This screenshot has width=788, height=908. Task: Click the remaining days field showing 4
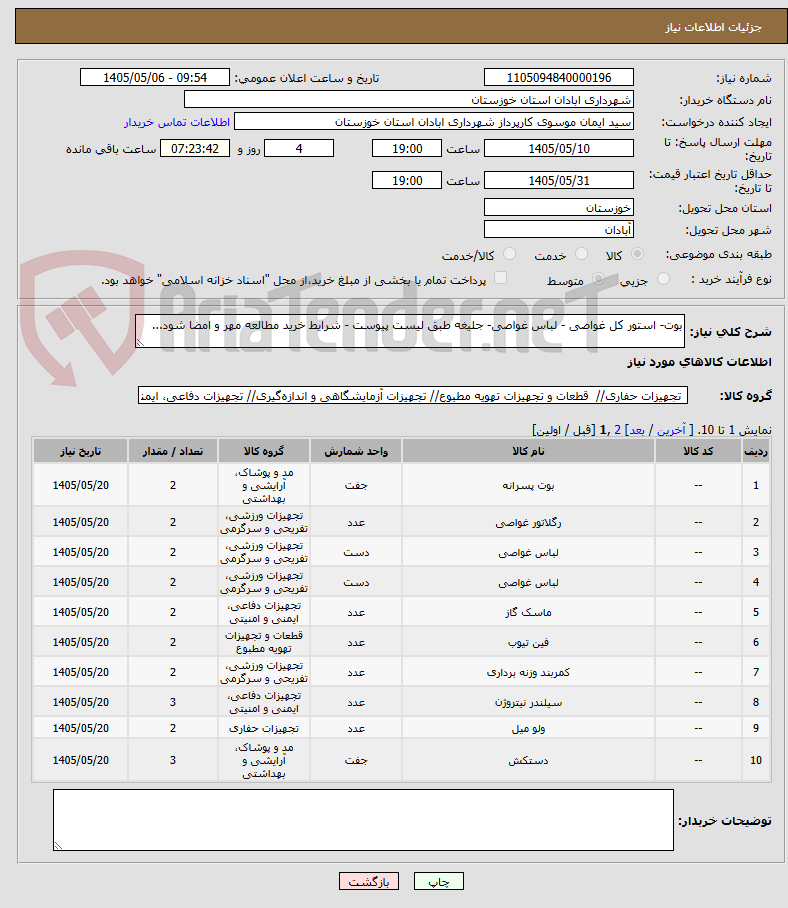(x=299, y=148)
